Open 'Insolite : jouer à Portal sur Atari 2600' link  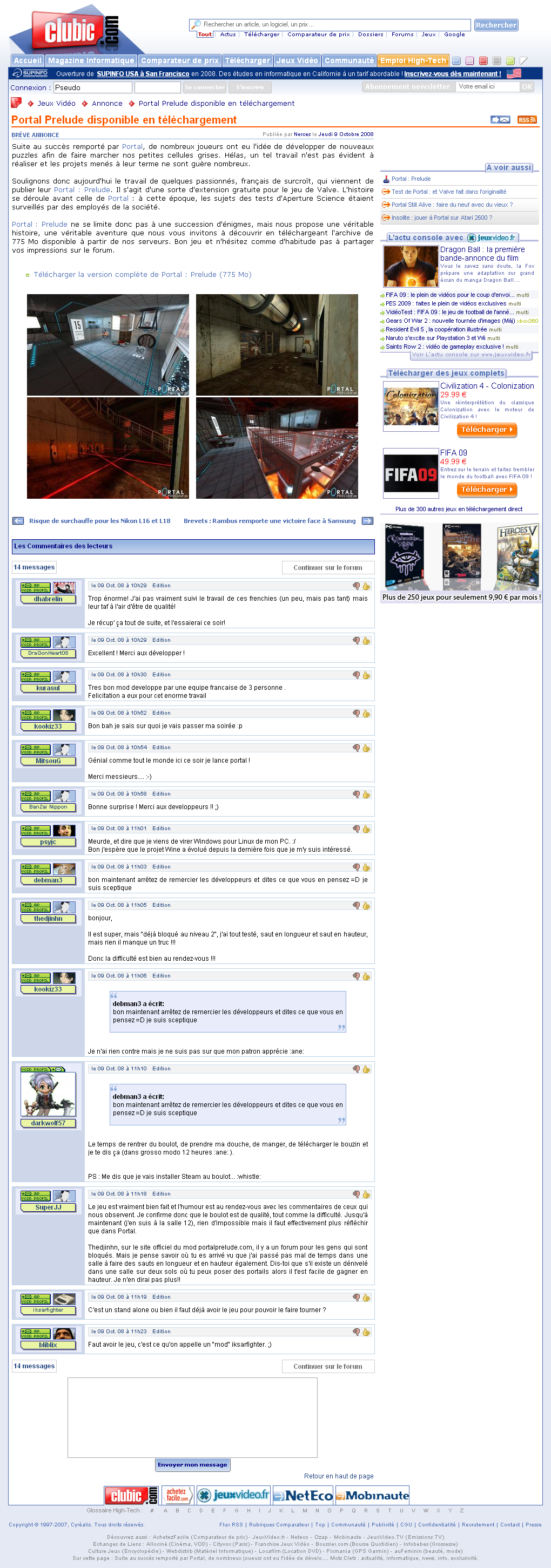tap(442, 218)
